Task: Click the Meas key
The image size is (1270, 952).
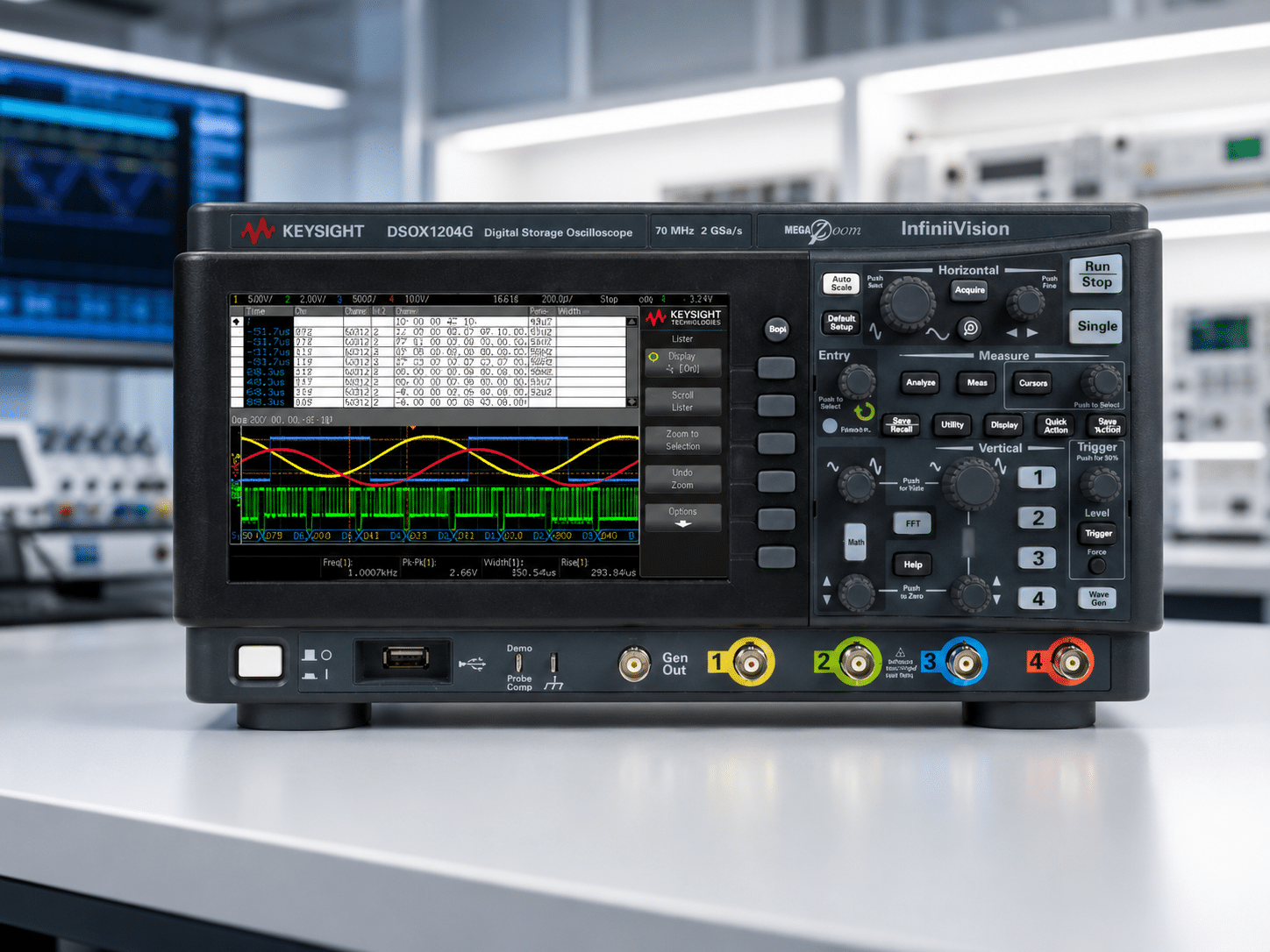Action: point(977,382)
